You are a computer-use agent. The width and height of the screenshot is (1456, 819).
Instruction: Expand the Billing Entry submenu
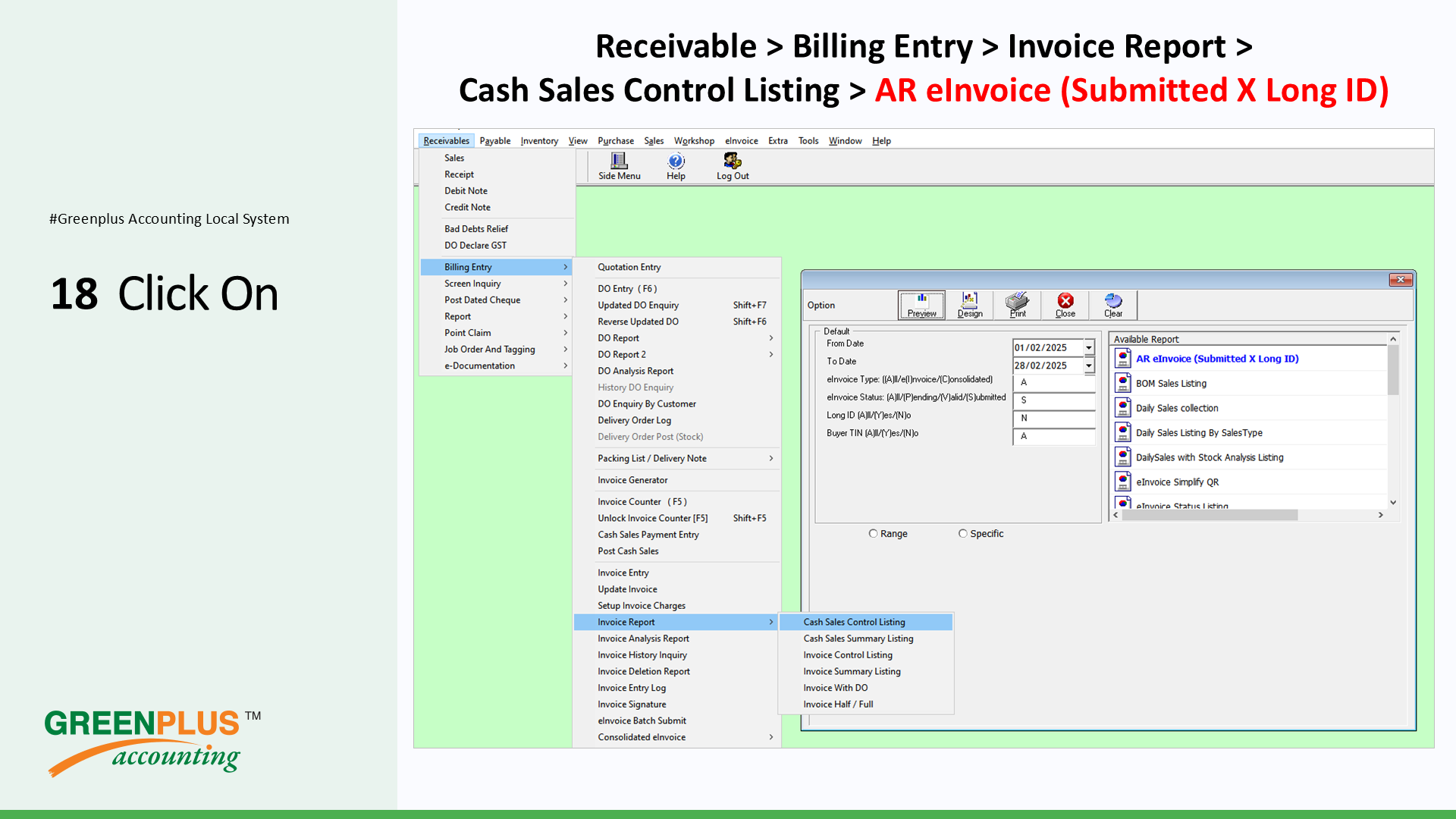tap(497, 267)
